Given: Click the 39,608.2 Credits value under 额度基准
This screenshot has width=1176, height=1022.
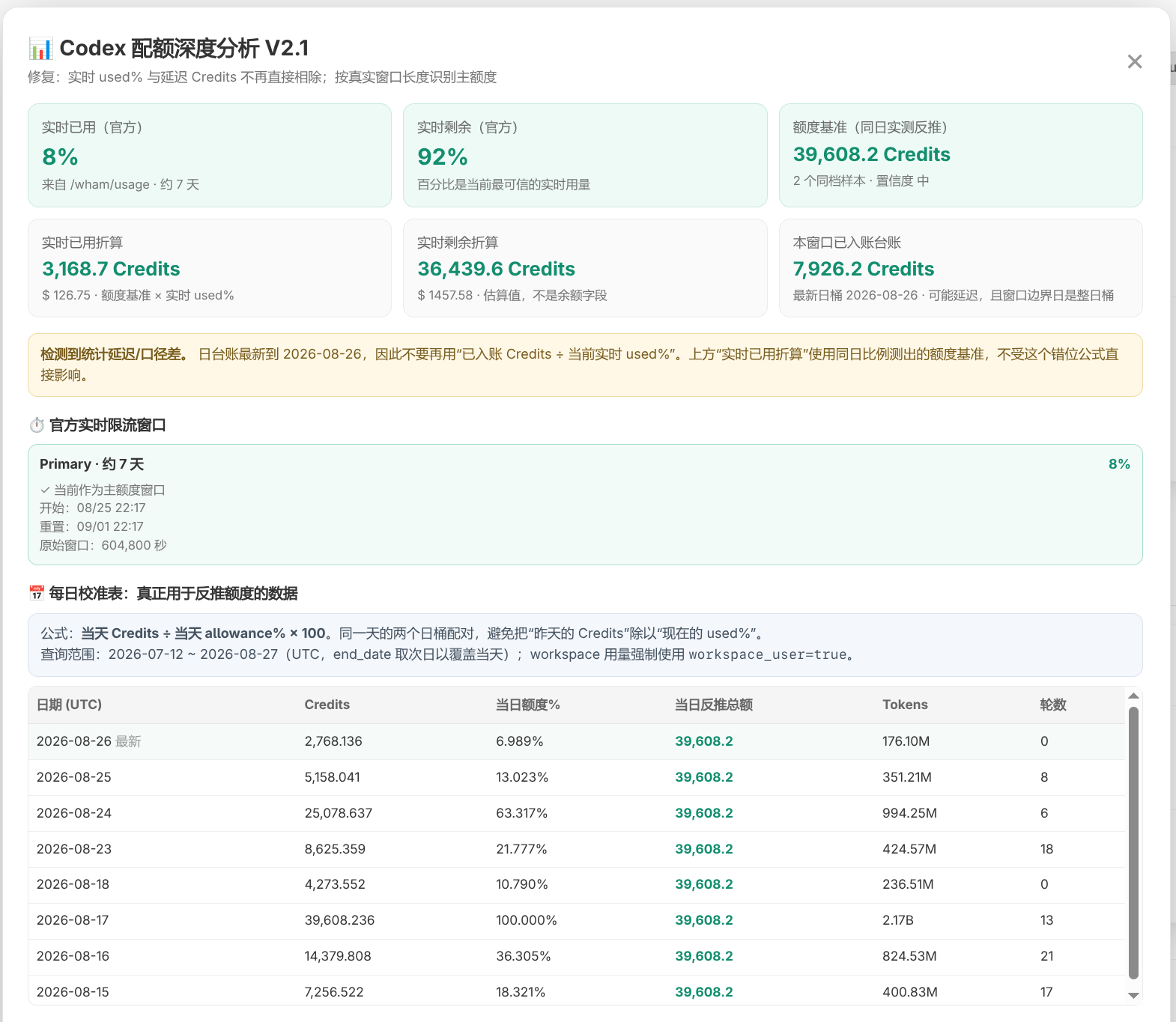Looking at the screenshot, I should [872, 154].
